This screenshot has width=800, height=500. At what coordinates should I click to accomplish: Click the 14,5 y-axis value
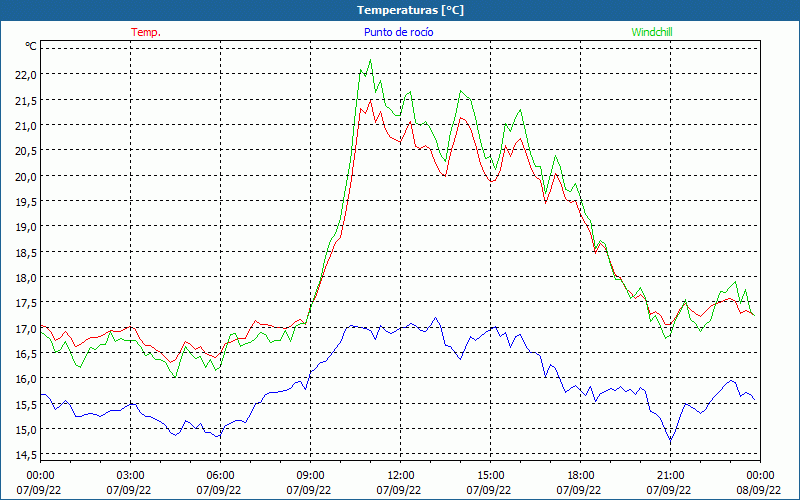[x=27, y=455]
